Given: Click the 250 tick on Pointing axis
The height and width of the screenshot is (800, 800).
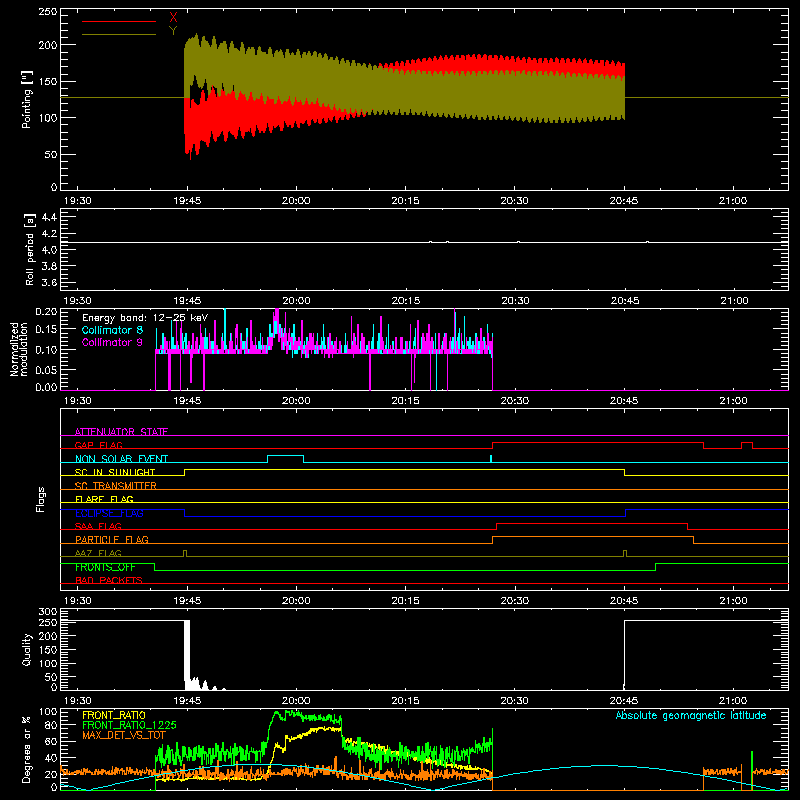Looking at the screenshot, I should tap(47, 12).
